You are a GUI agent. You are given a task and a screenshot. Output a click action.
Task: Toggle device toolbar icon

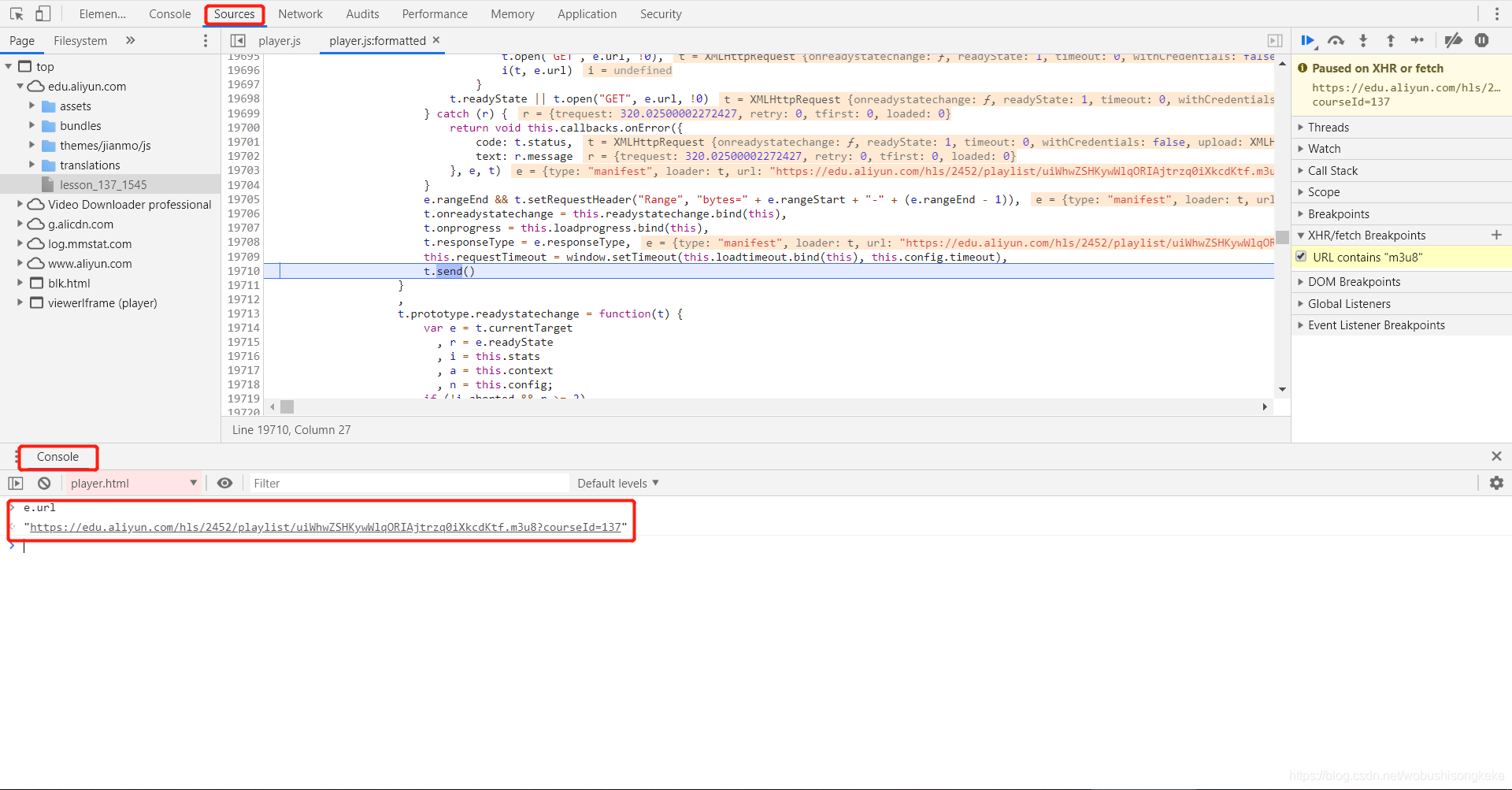click(x=43, y=14)
